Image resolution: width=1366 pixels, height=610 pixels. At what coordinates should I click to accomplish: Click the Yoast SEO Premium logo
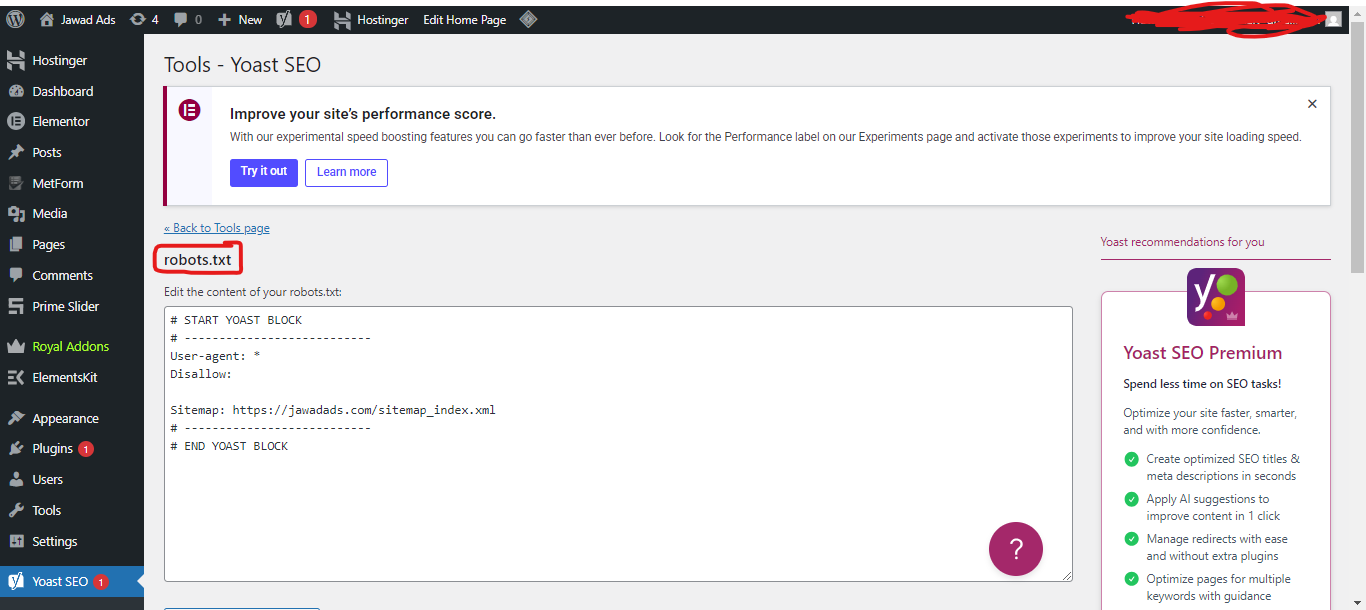(1215, 297)
